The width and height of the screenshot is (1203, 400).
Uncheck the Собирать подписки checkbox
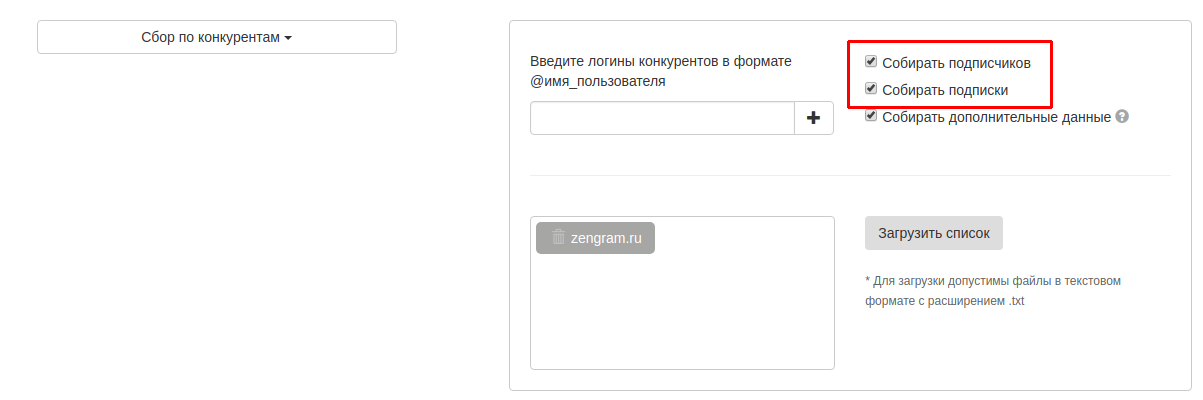tap(871, 88)
